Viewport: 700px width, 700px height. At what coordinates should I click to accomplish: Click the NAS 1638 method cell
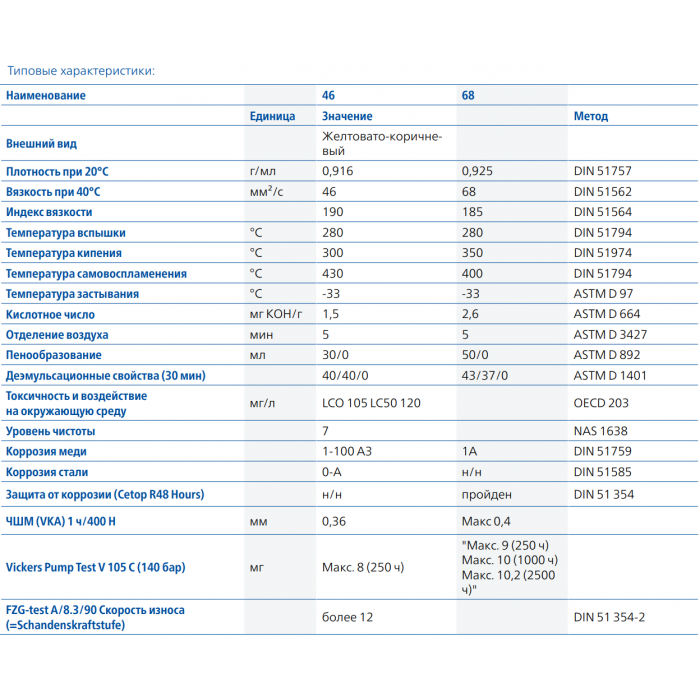(x=600, y=431)
